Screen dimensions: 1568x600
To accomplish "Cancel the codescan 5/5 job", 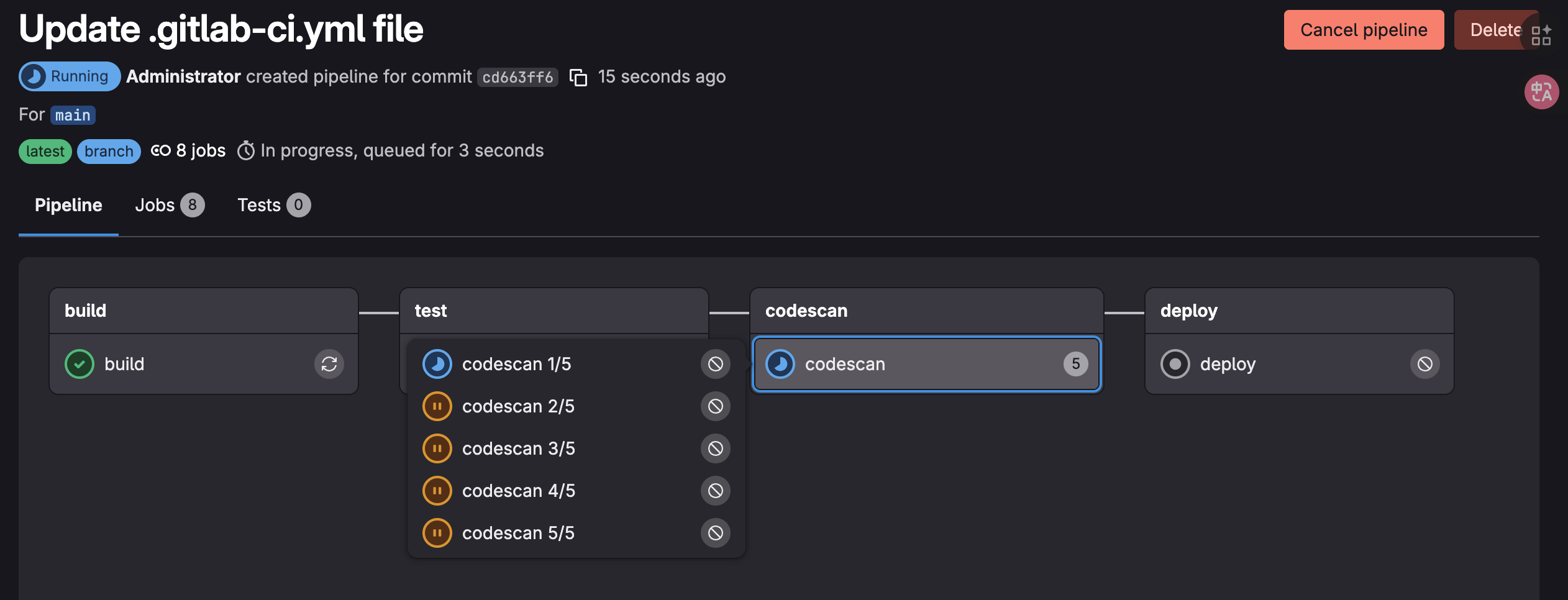I will (x=716, y=533).
